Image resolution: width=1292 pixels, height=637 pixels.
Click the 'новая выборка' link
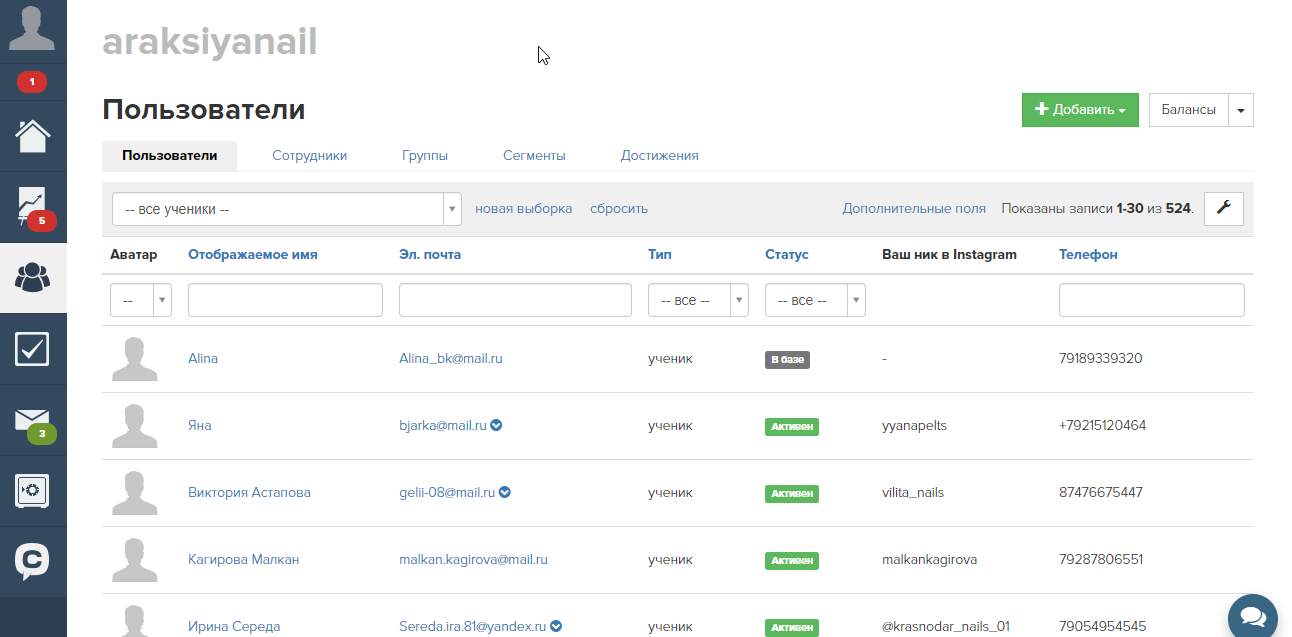[523, 209]
